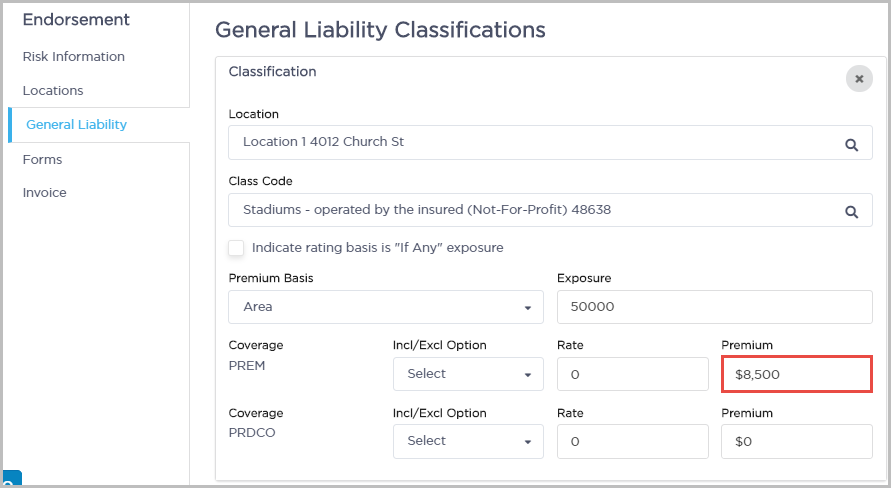Image resolution: width=891 pixels, height=488 pixels.
Task: Click the blue help icon at bottom left
Action: [x=12, y=480]
